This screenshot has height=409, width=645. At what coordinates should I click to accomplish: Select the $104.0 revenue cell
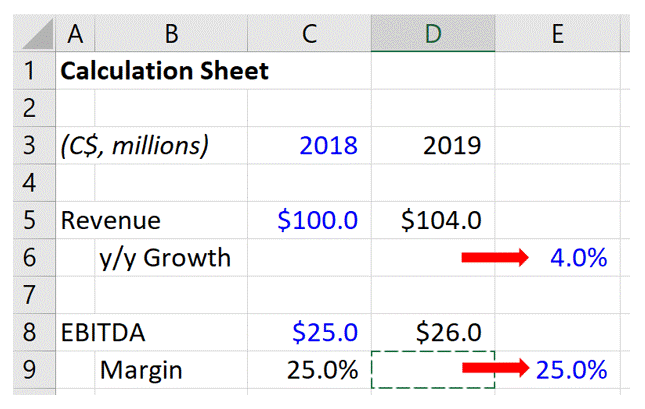pyautogui.click(x=441, y=220)
